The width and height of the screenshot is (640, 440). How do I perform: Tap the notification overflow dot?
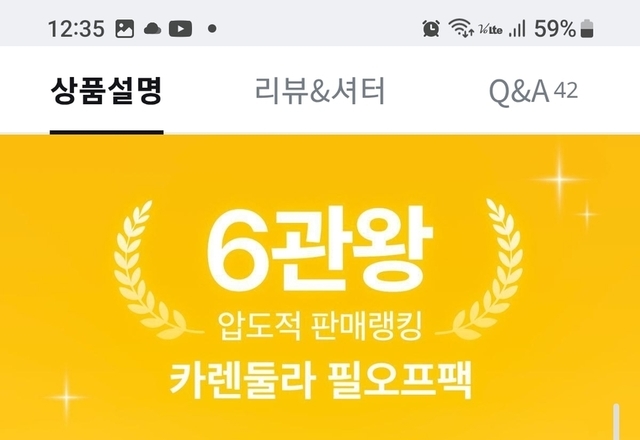(x=212, y=29)
